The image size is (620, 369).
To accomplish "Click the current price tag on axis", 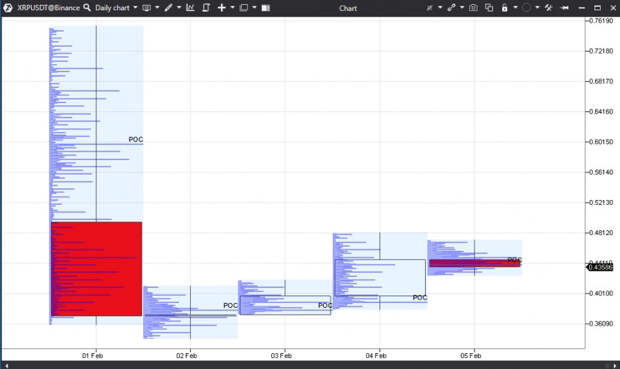I will tap(600, 267).
